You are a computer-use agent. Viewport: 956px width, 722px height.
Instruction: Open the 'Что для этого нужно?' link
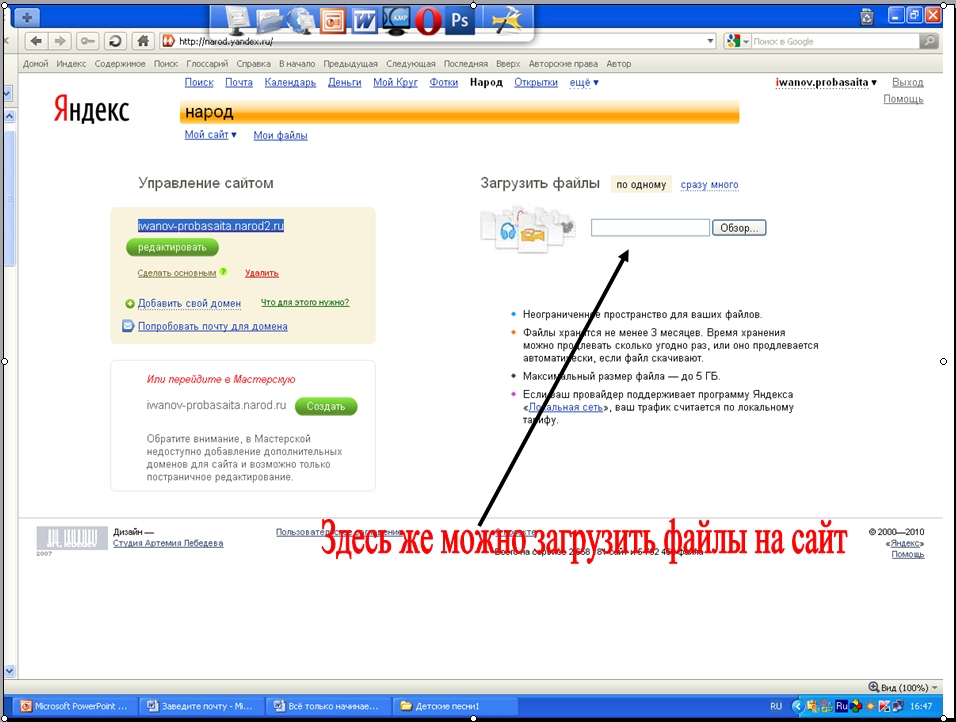[x=305, y=302]
